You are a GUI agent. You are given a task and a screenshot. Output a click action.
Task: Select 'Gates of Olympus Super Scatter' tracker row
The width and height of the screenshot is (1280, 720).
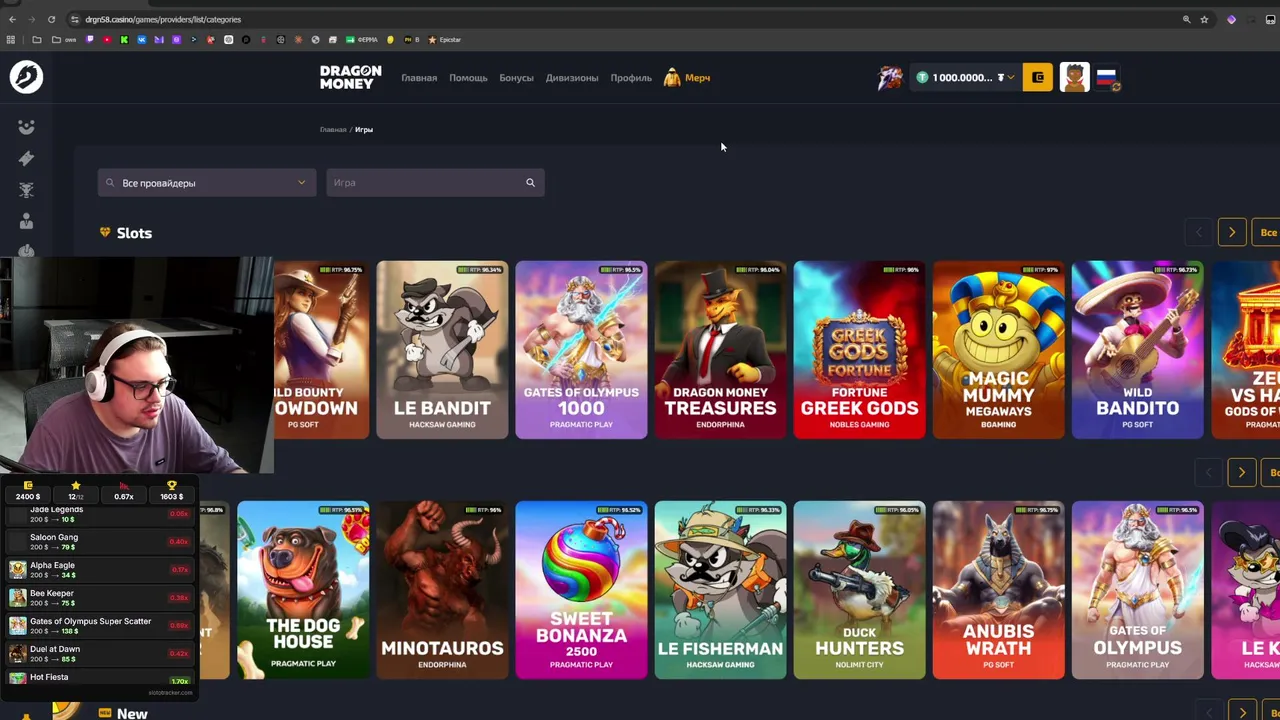(x=99, y=626)
